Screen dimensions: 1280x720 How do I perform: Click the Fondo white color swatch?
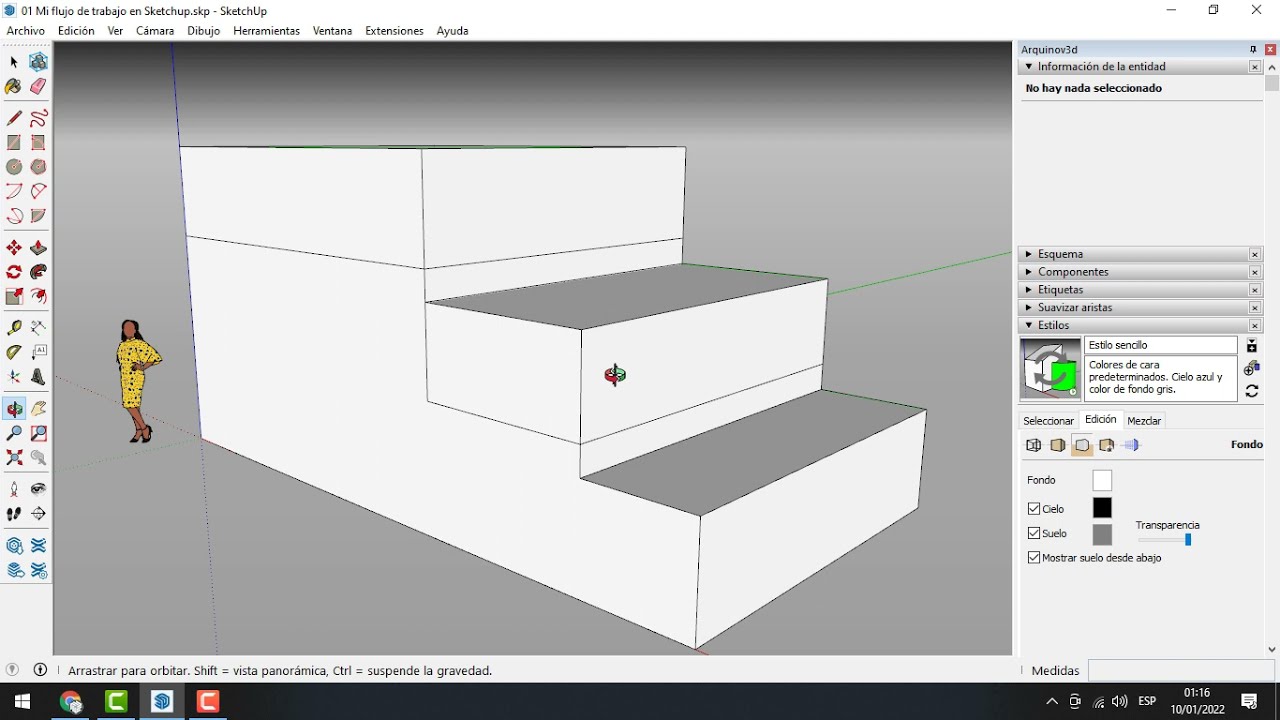click(x=1102, y=481)
